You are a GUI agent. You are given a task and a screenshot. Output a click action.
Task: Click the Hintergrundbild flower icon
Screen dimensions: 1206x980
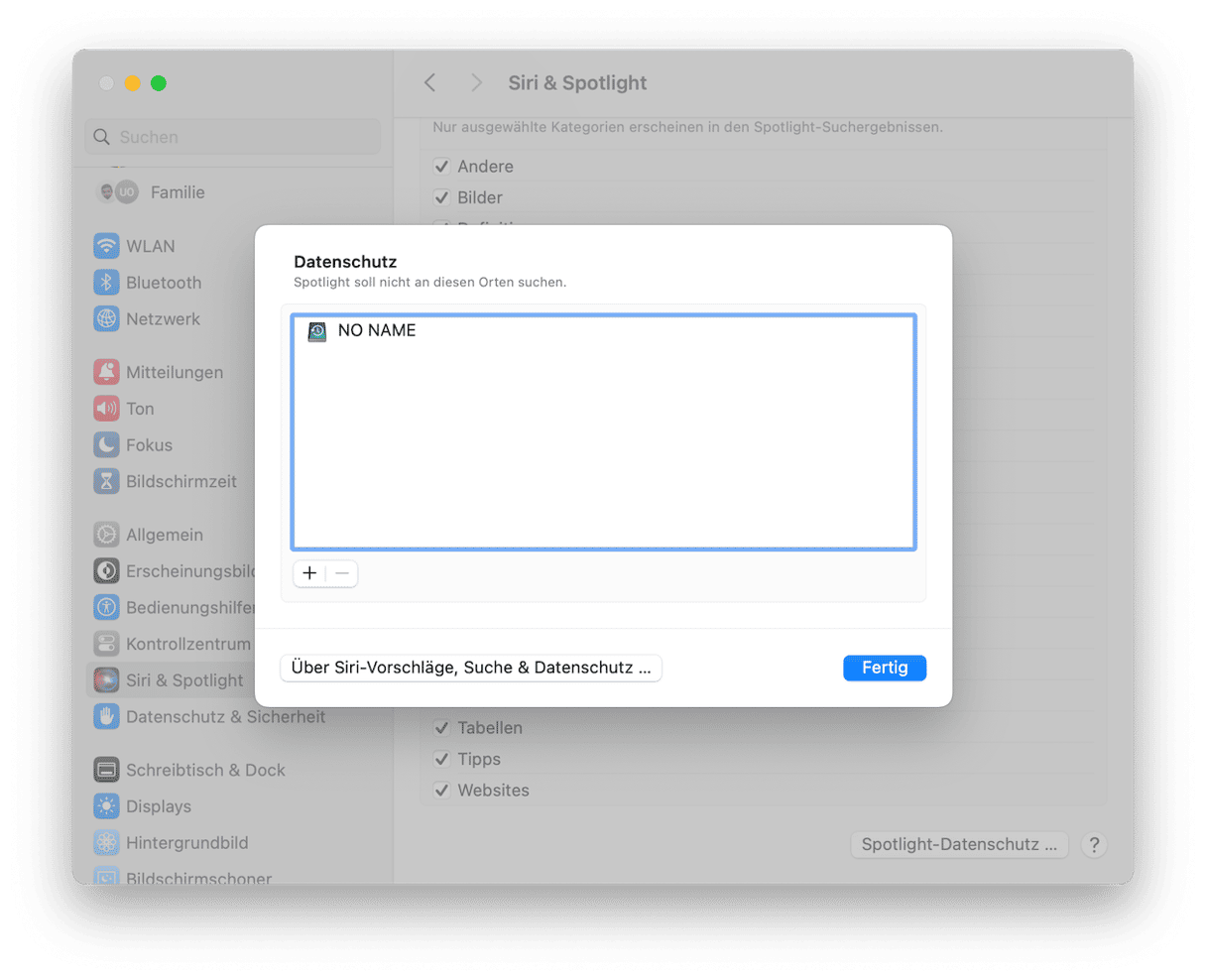tap(106, 843)
